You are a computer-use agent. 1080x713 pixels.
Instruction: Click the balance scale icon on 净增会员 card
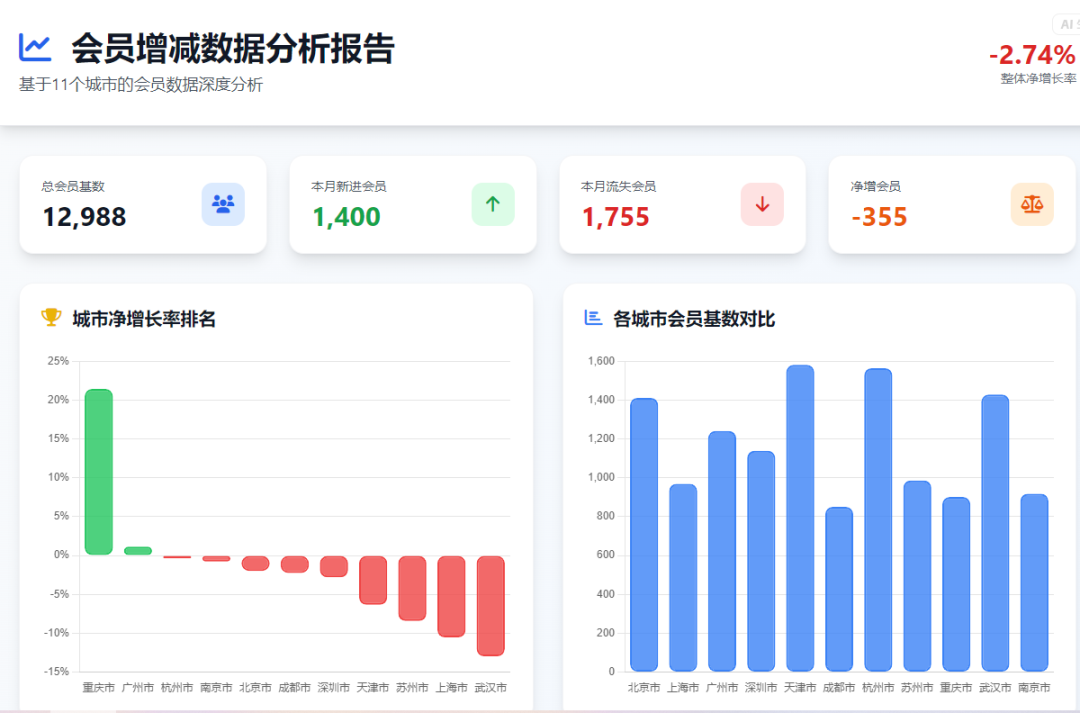click(1033, 204)
